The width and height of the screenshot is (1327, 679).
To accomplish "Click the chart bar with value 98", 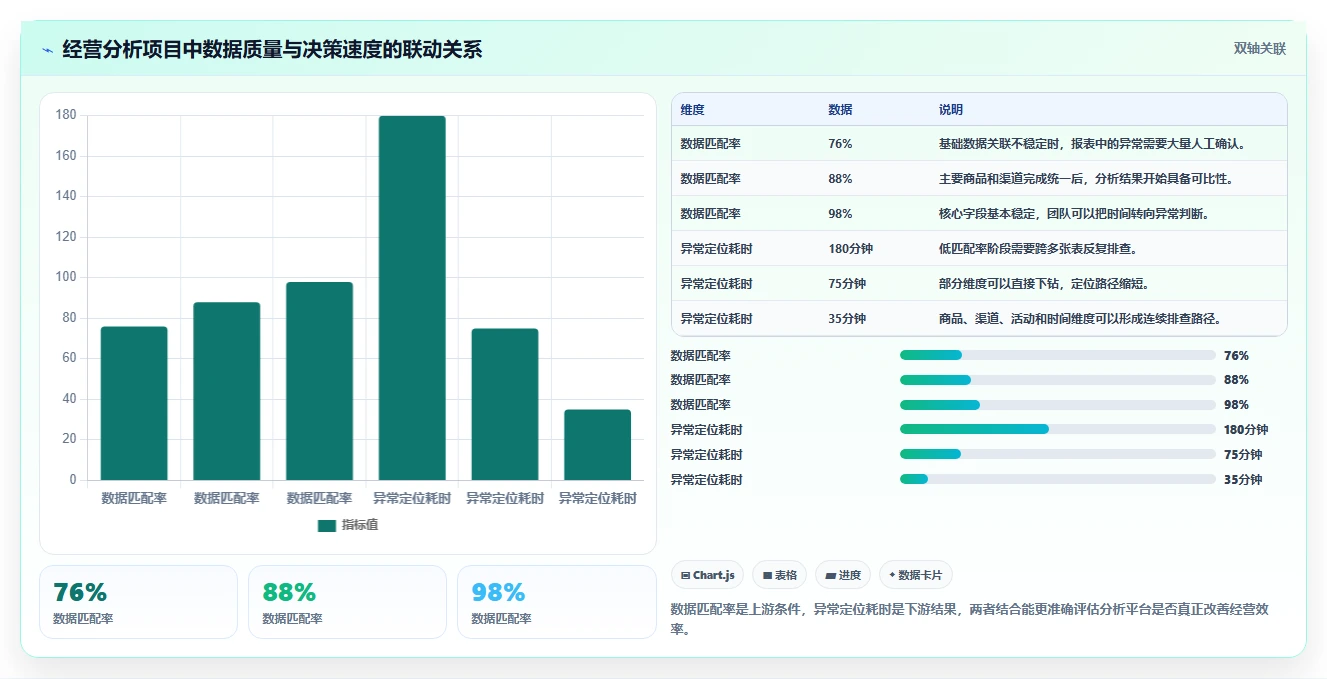I will (x=319, y=381).
